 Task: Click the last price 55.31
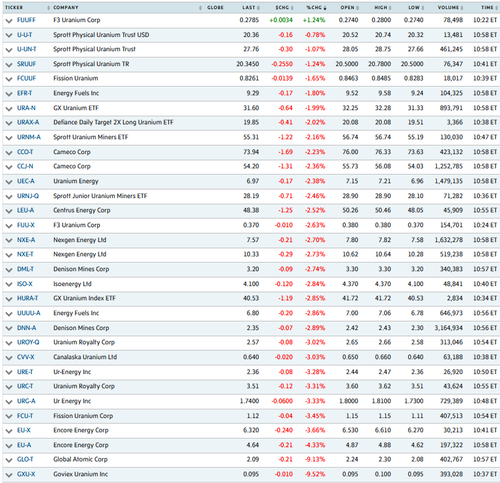[x=251, y=137]
